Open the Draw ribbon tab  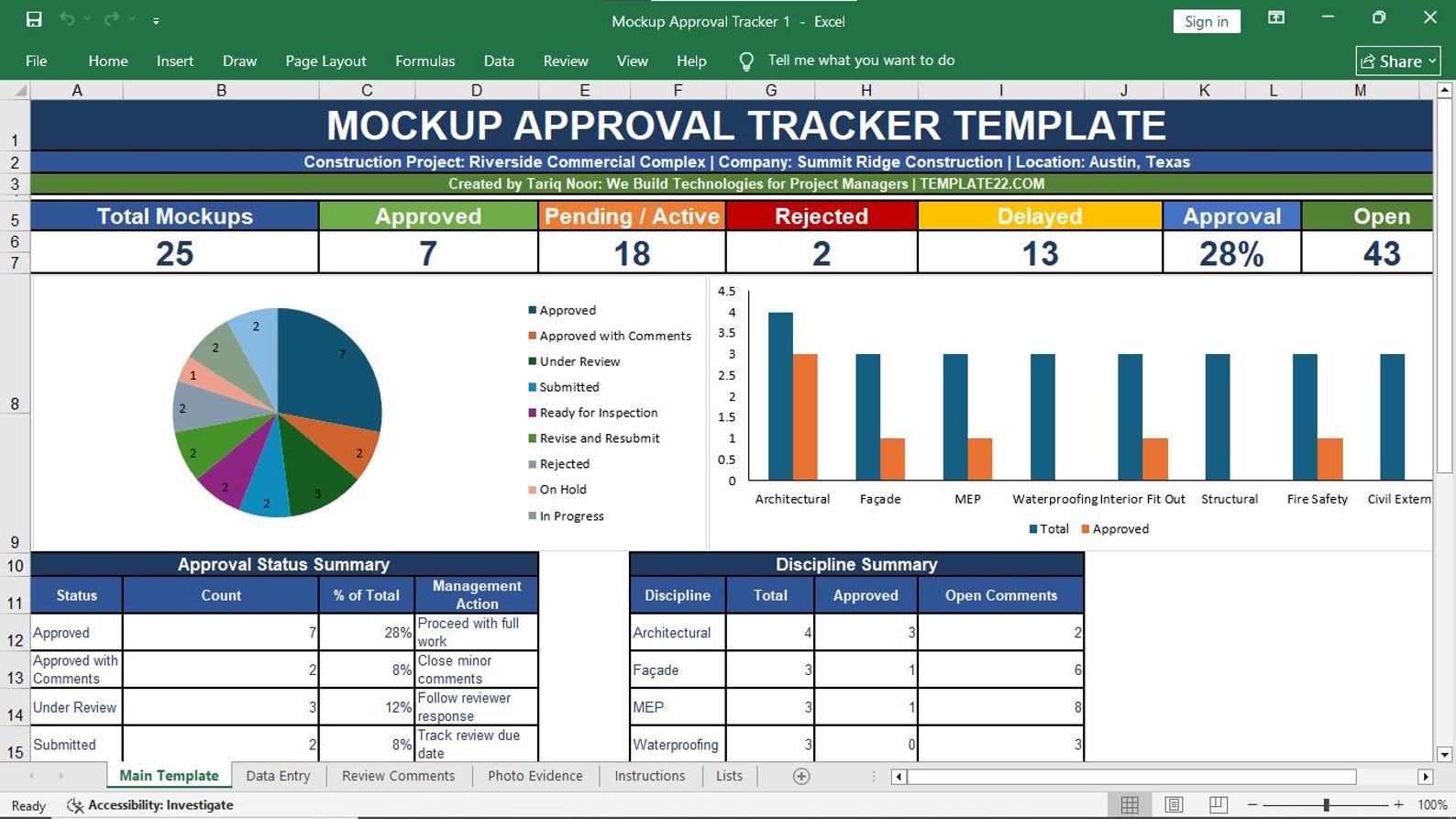click(x=239, y=61)
